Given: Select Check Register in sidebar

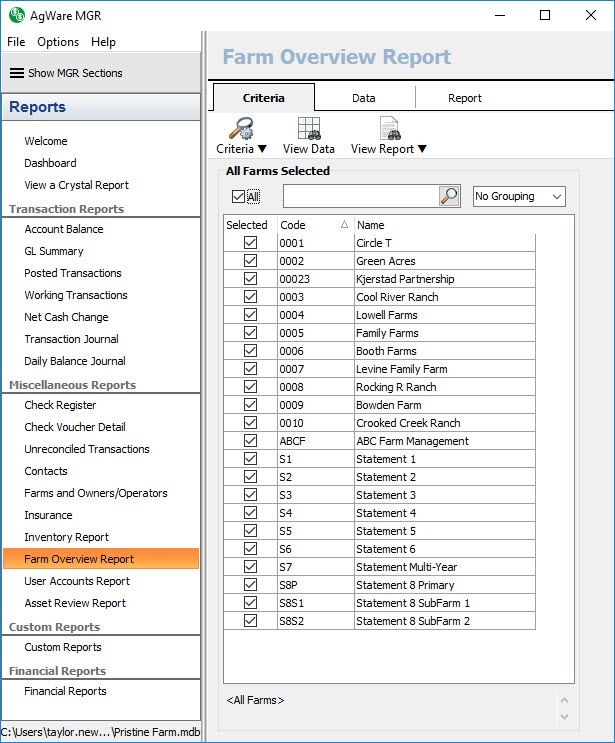Looking at the screenshot, I should point(60,405).
